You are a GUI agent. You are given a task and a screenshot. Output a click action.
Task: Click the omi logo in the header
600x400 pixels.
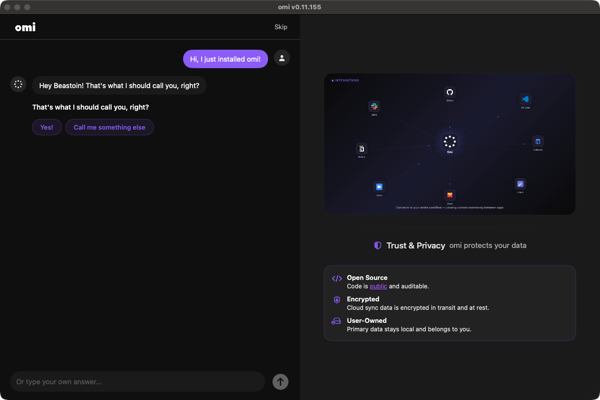[25, 27]
